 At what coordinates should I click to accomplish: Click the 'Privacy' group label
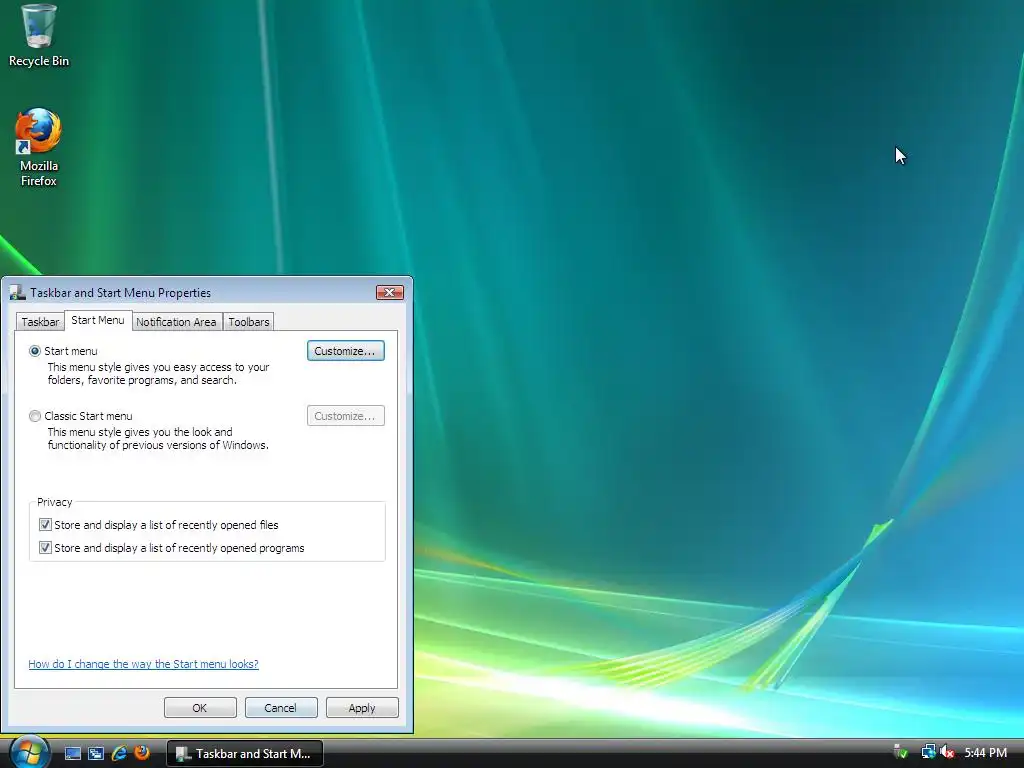54,502
